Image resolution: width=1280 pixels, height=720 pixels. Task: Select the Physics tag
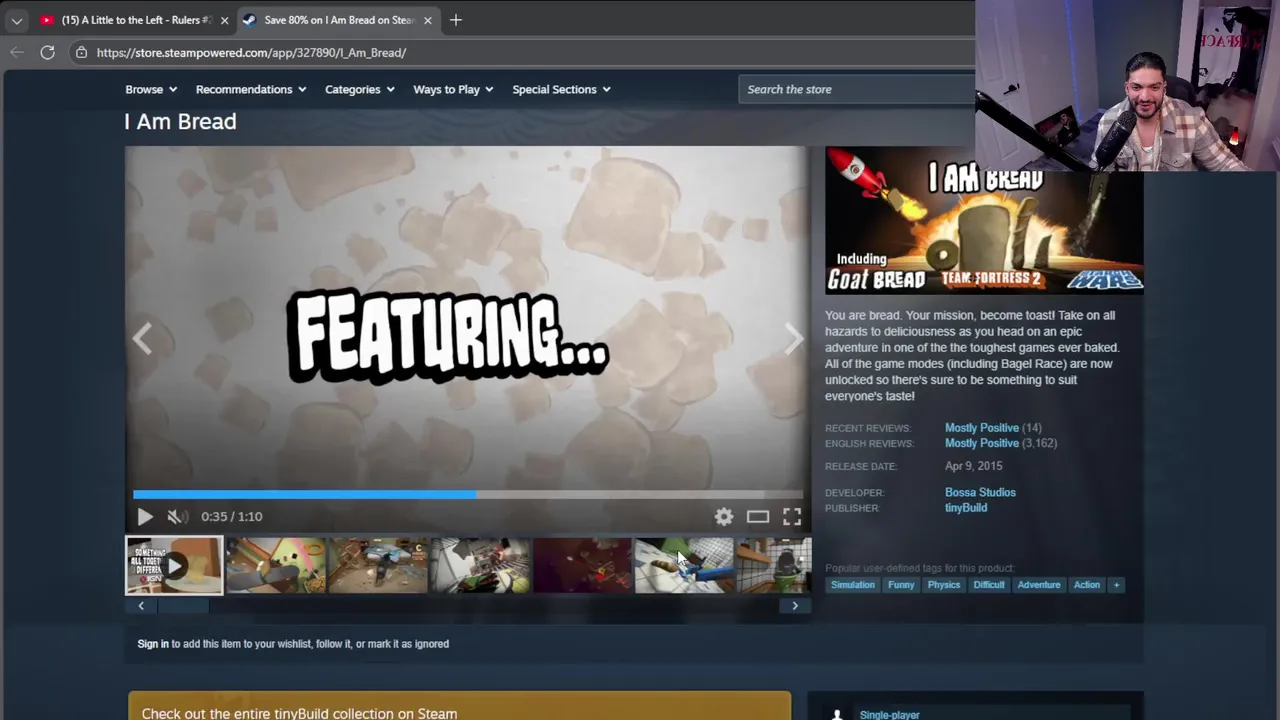click(944, 585)
